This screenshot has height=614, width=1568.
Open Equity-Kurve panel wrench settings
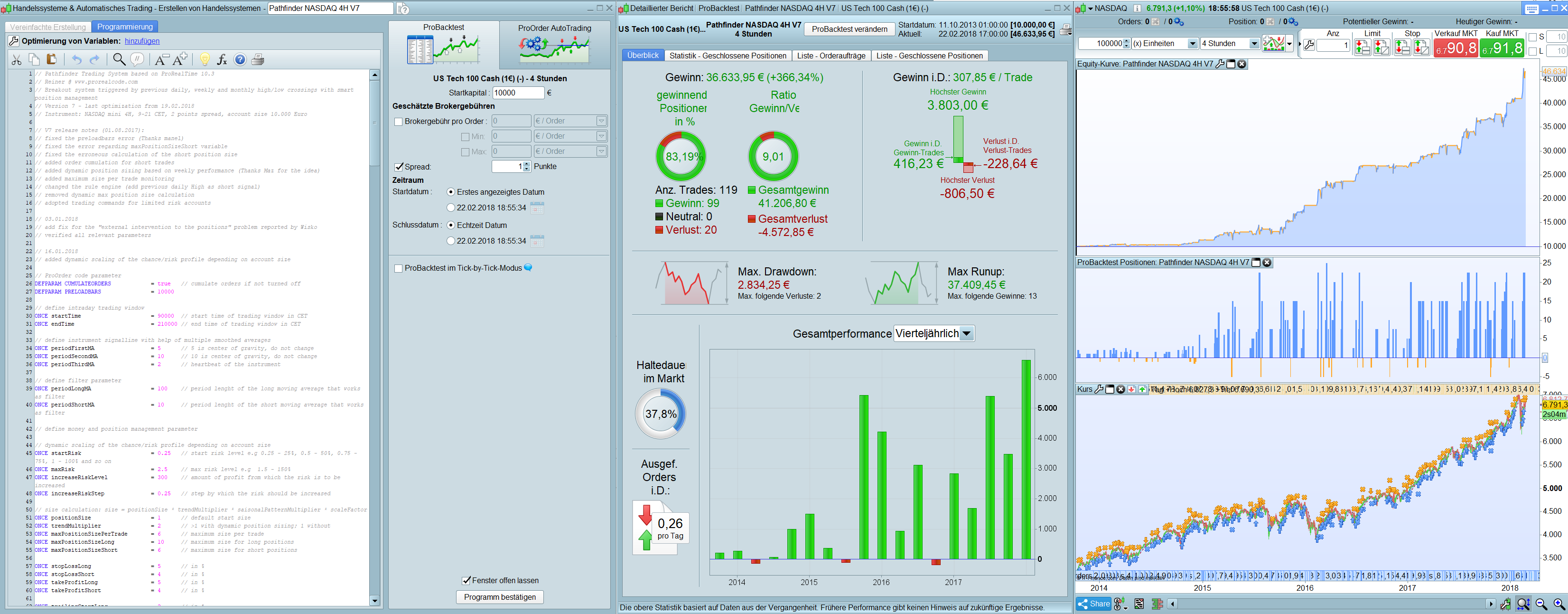(1220, 64)
